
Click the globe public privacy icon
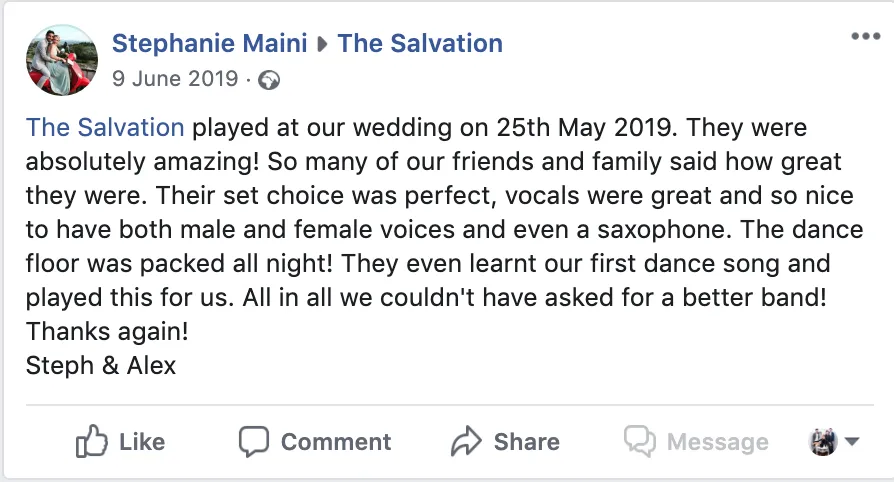tap(269, 80)
